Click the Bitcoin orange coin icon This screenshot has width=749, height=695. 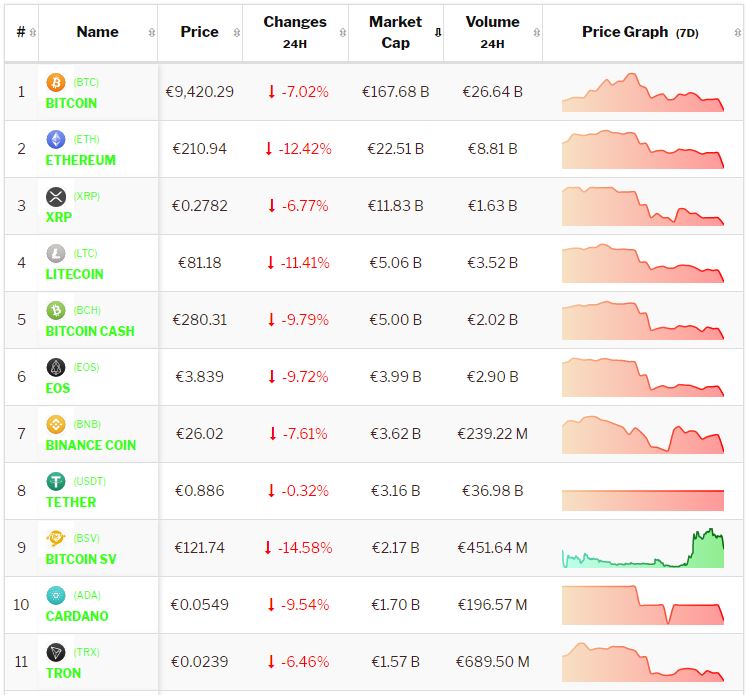coord(56,82)
